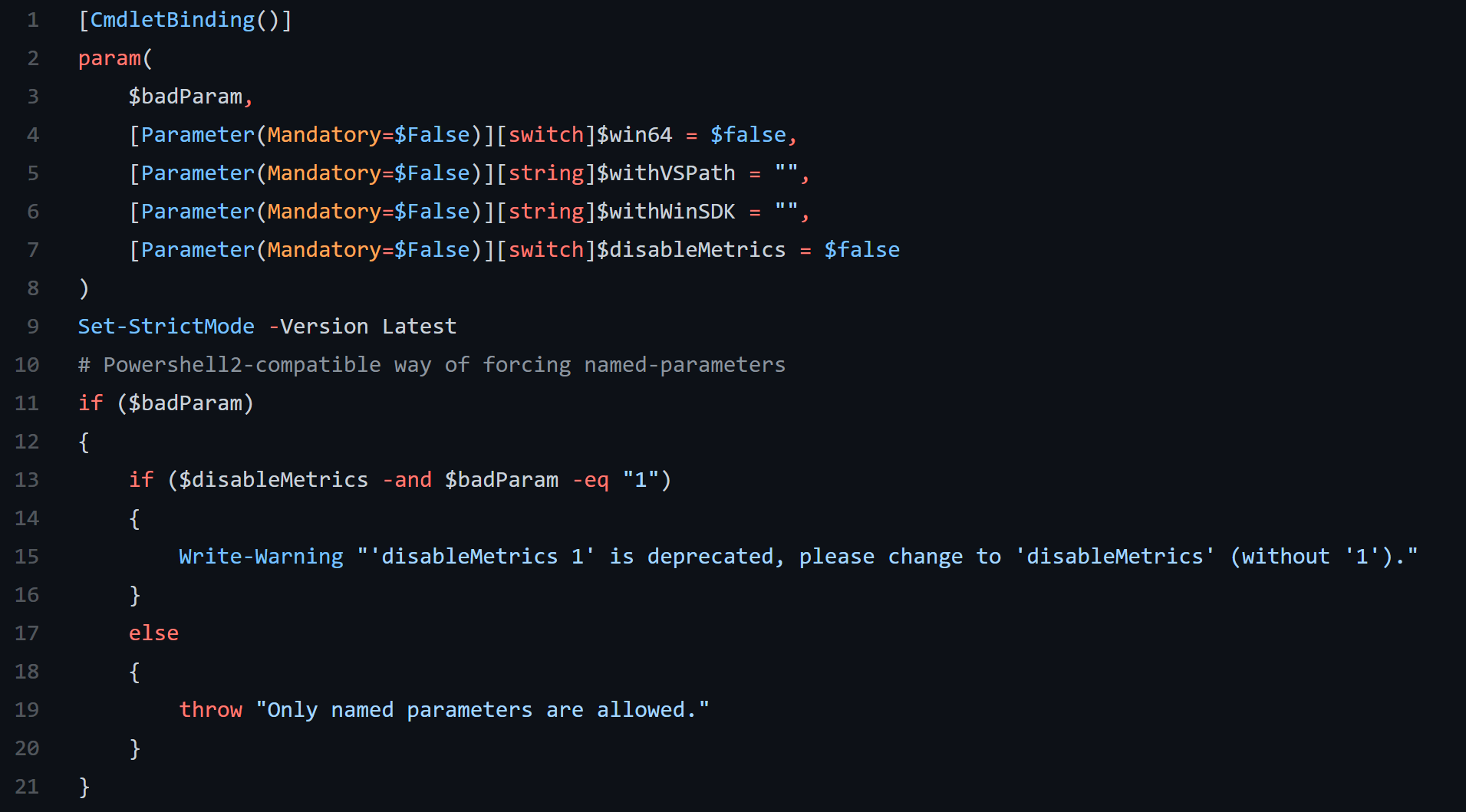Click the else keyword
The image size is (1466, 812).
153,633
